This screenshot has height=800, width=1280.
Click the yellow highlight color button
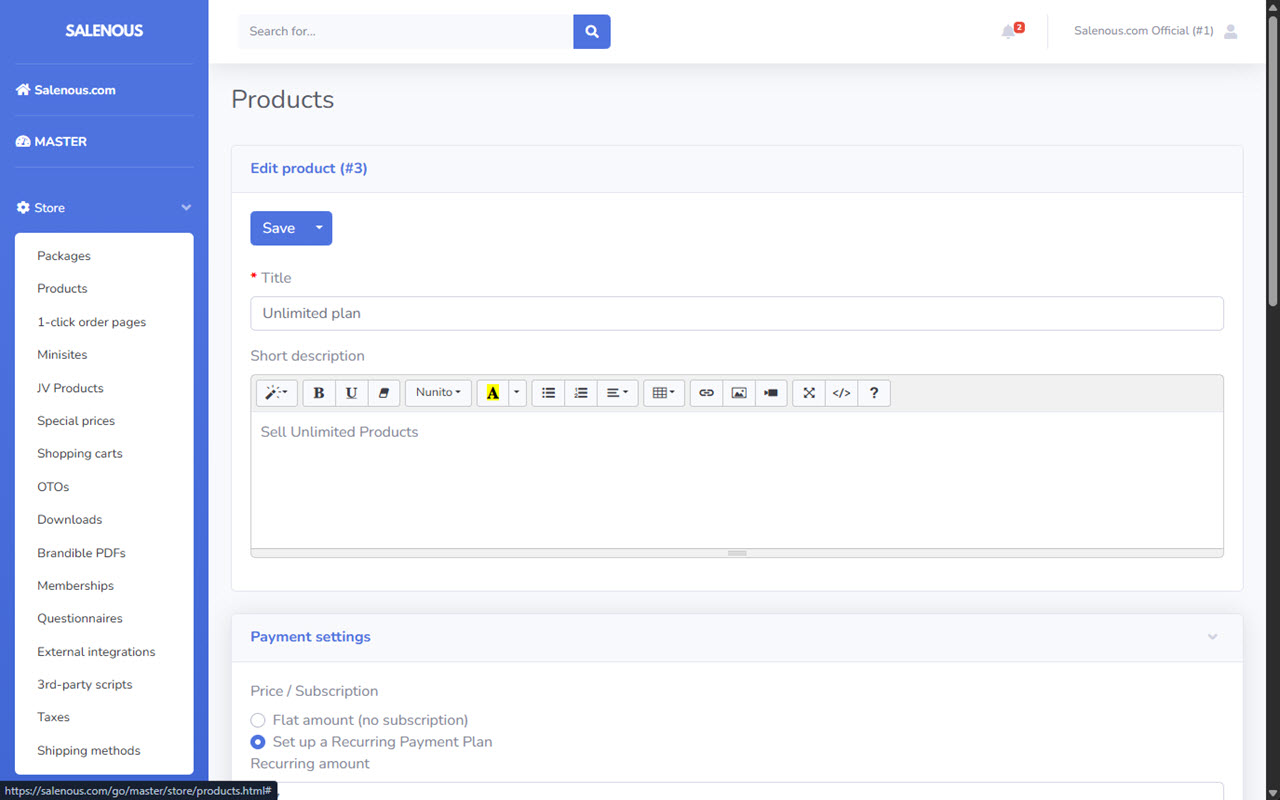[x=492, y=393]
